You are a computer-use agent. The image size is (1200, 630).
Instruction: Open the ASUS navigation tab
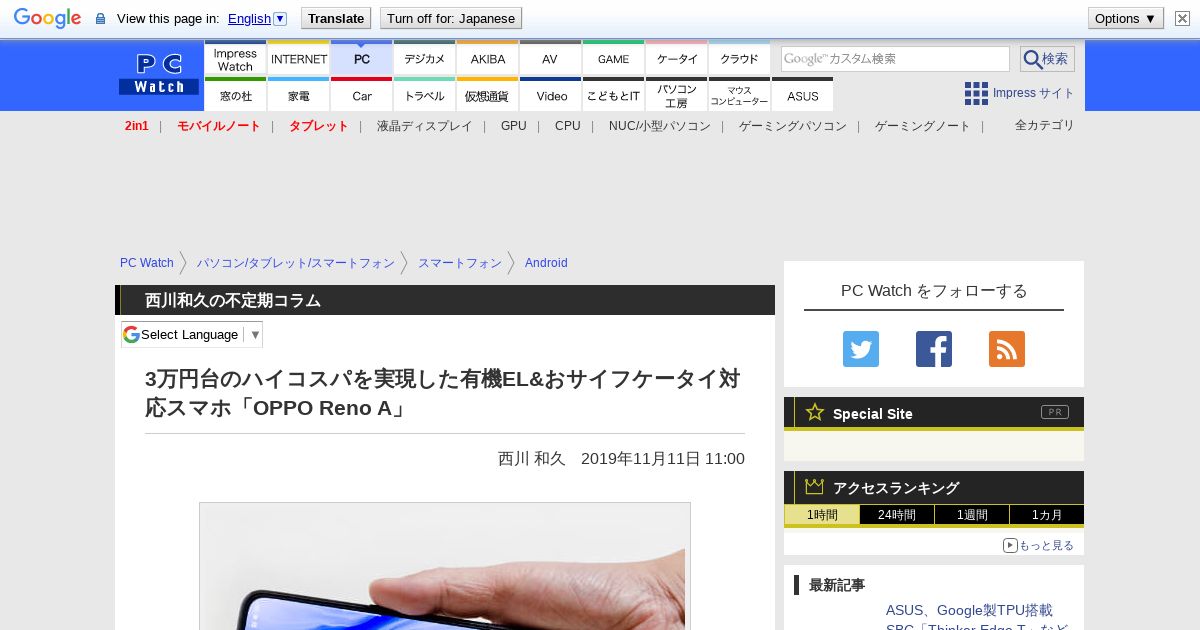coord(803,95)
